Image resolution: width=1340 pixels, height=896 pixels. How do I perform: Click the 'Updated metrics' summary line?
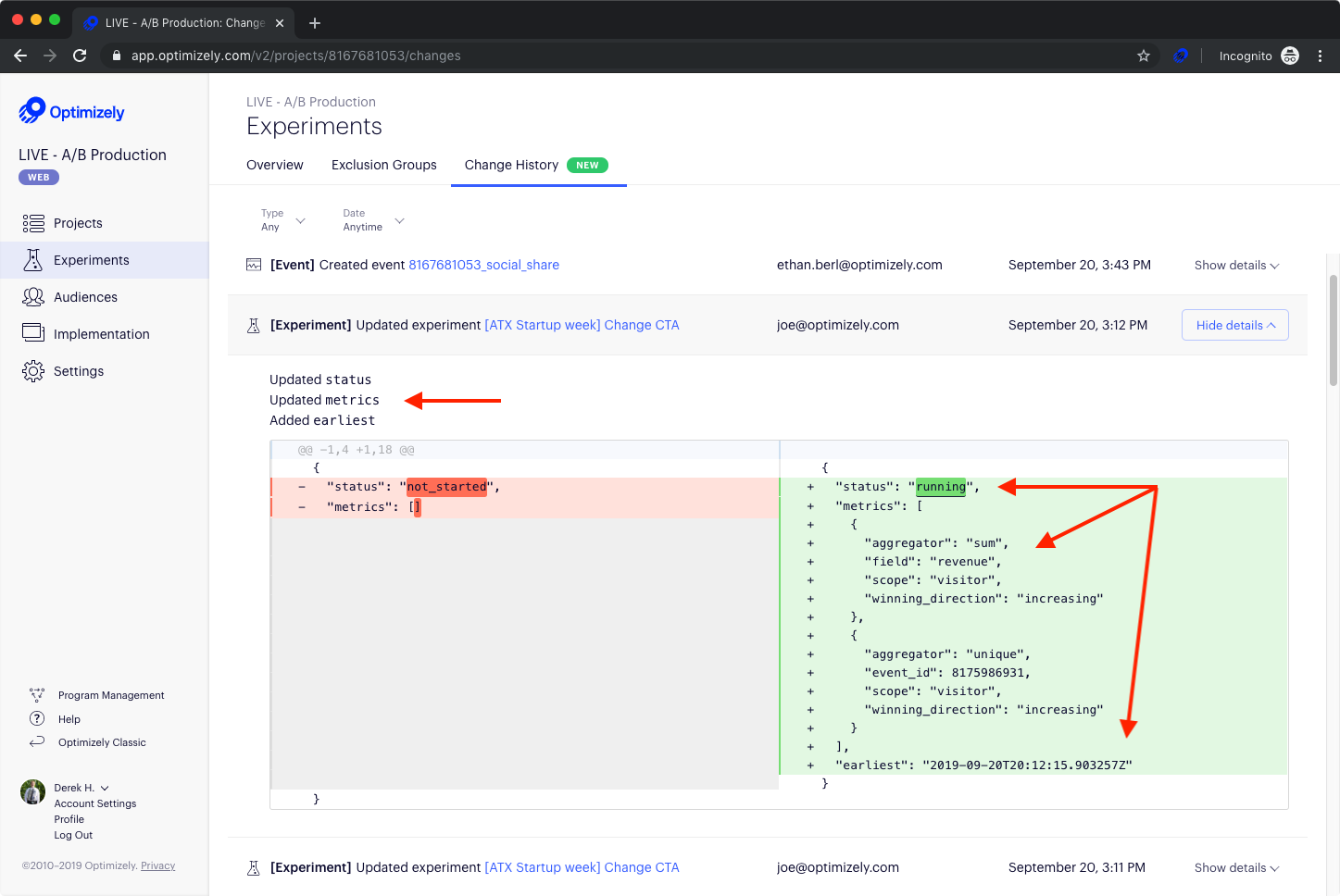[x=324, y=400]
